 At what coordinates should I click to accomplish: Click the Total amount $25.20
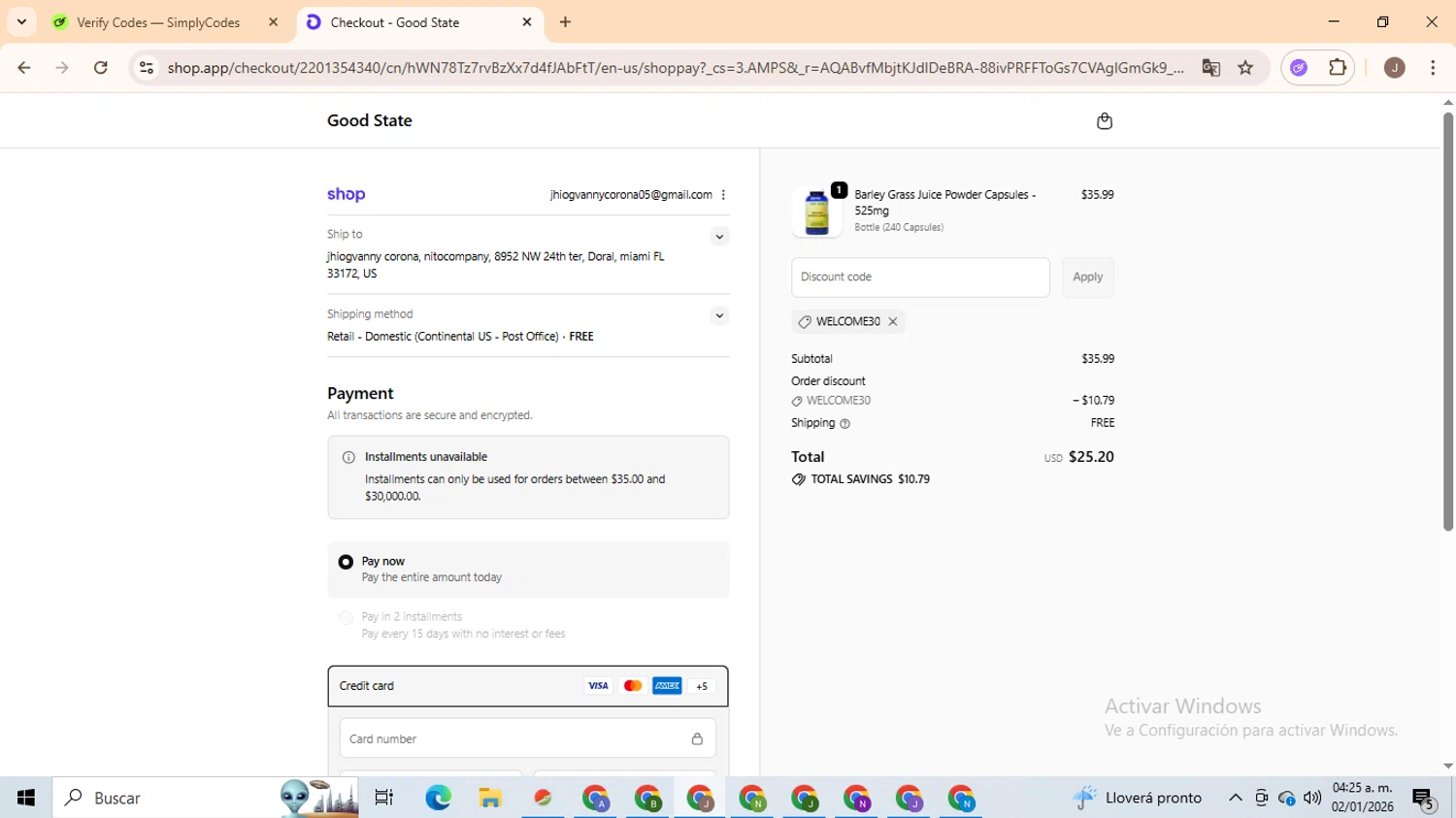coord(1091,457)
